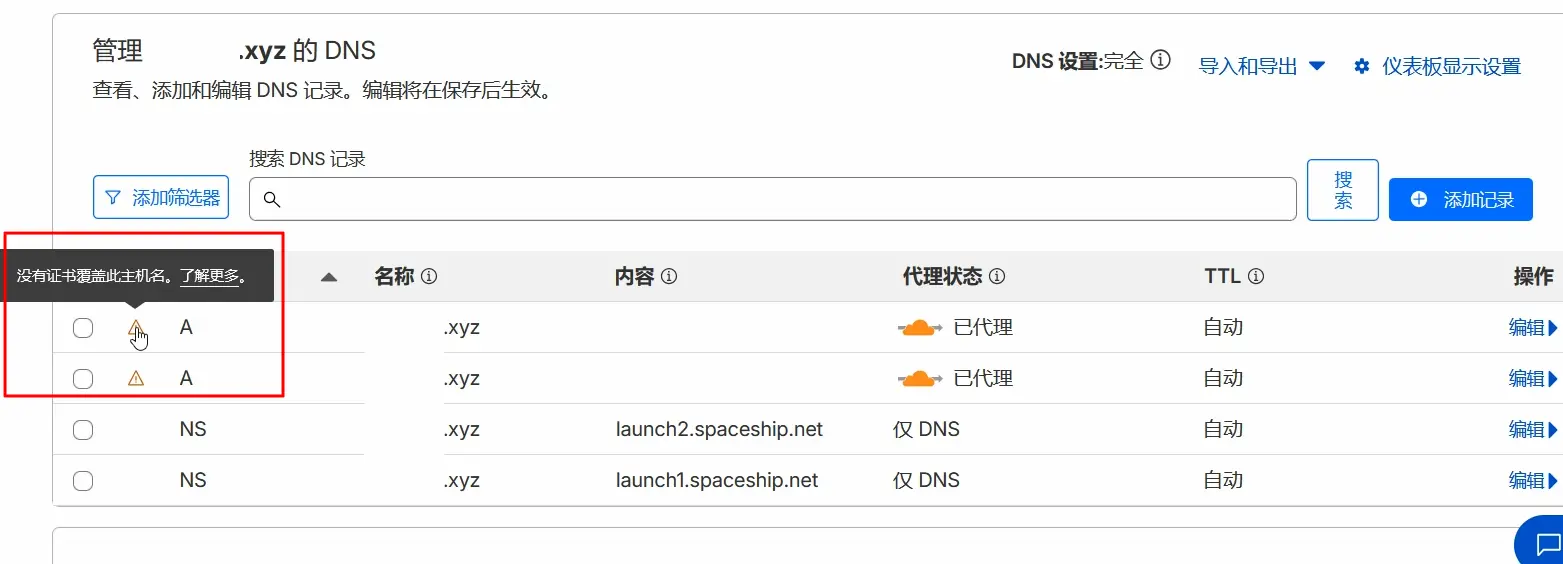Screen dimensions: 1563x564
Task: Expand 编辑 for launch1.spaceship.net record
Action: (1533, 481)
